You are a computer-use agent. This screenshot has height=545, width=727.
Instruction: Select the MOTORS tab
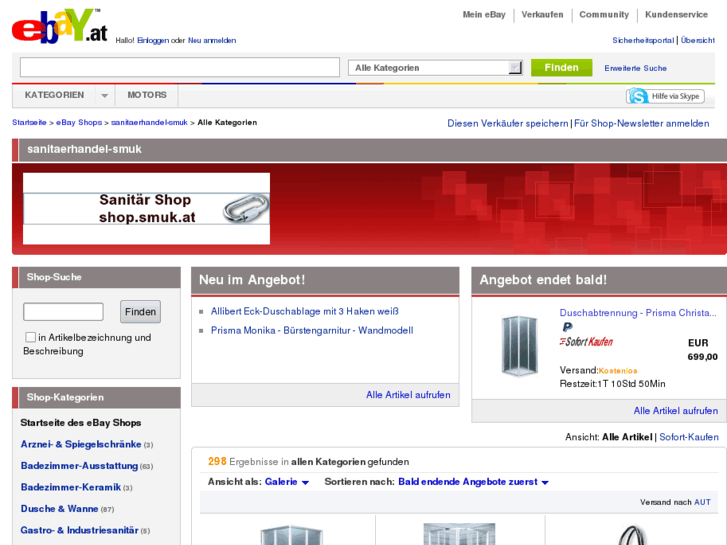147,95
